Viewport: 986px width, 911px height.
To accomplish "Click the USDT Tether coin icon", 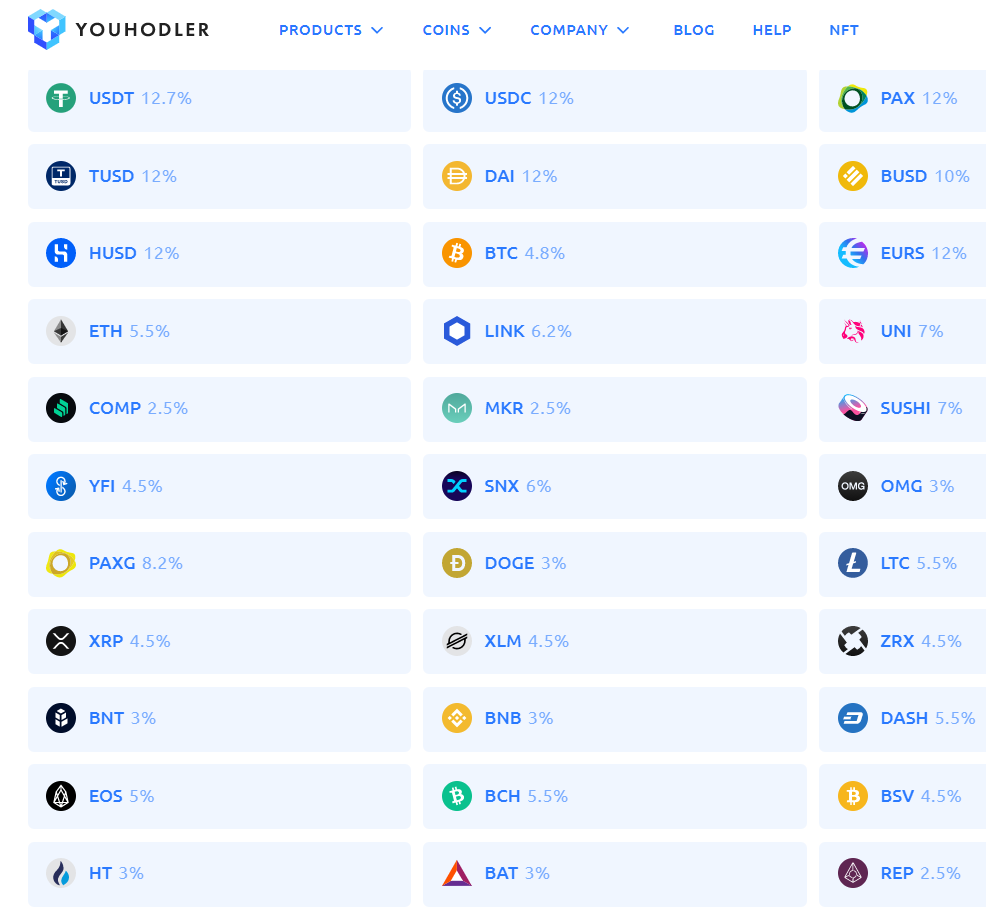I will (x=61, y=98).
